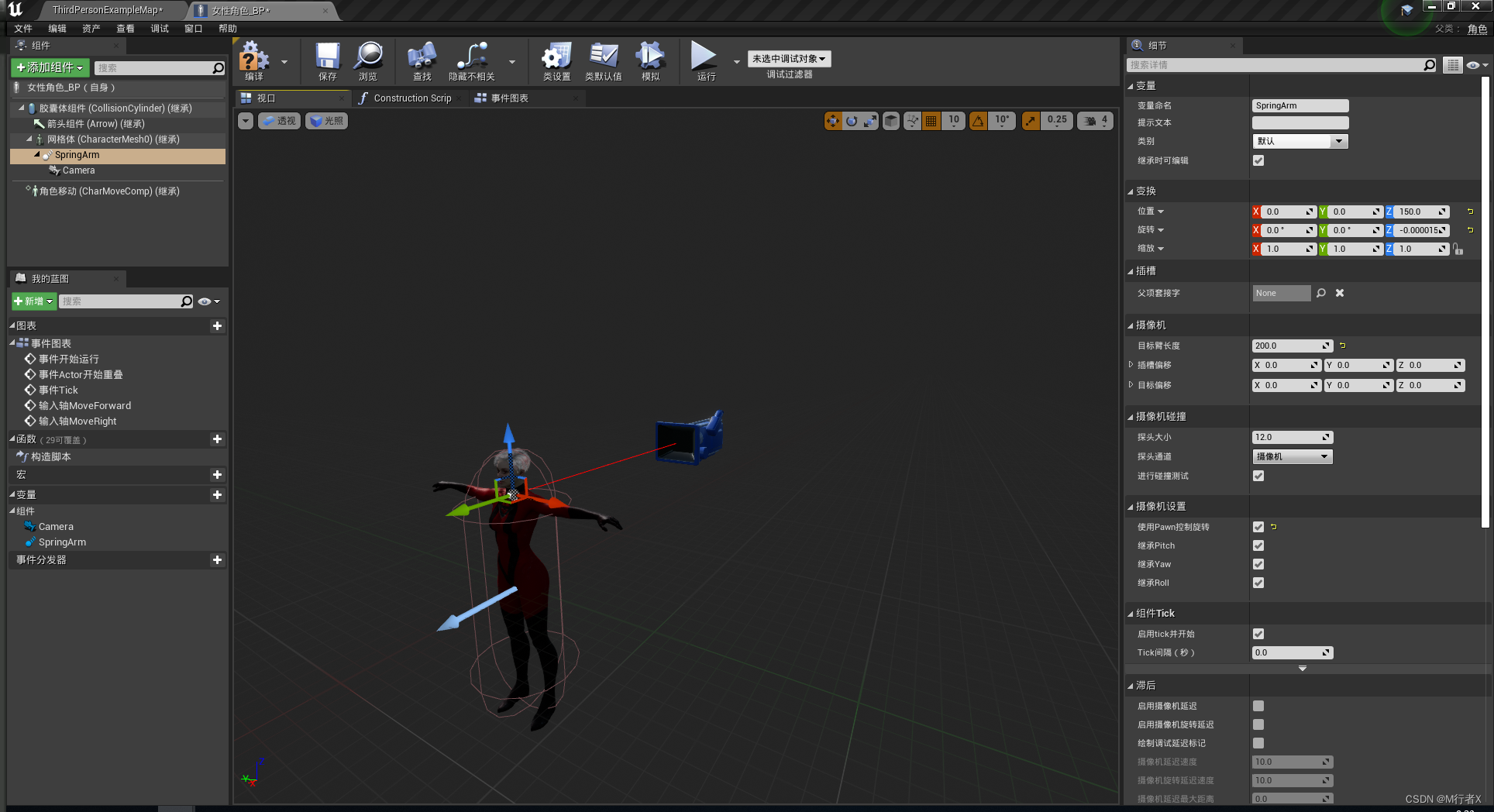Open the 文件 menu
Image resolution: width=1494 pixels, height=812 pixels.
point(23,29)
